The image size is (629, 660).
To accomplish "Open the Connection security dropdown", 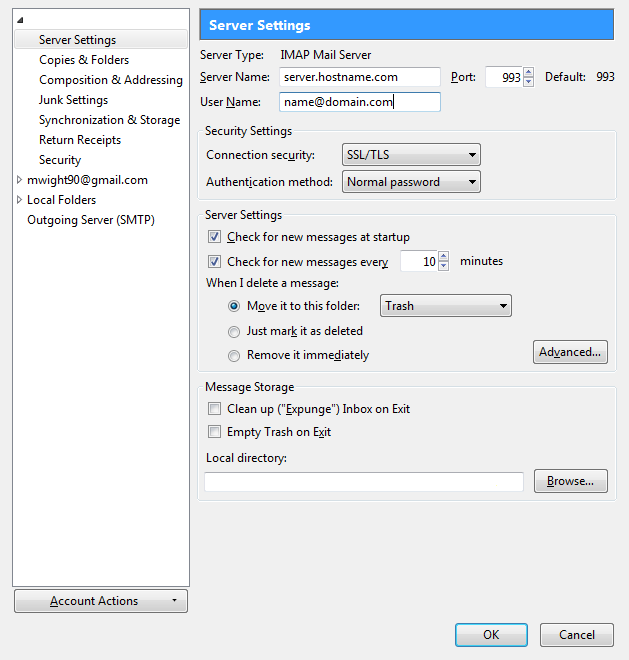I will click(410, 155).
